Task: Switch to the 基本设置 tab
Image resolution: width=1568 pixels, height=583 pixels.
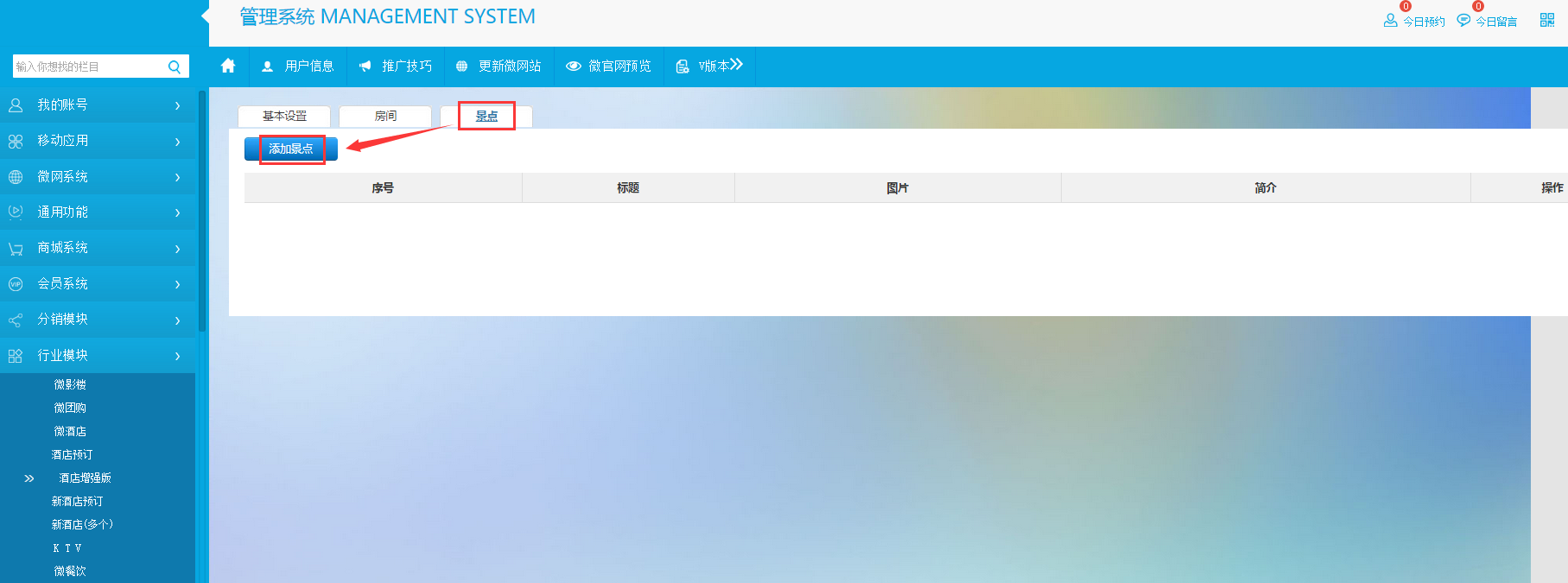Action: click(284, 117)
